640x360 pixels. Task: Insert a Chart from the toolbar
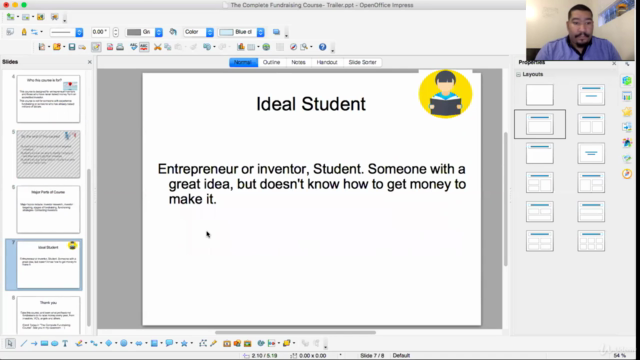pyautogui.click(x=241, y=47)
